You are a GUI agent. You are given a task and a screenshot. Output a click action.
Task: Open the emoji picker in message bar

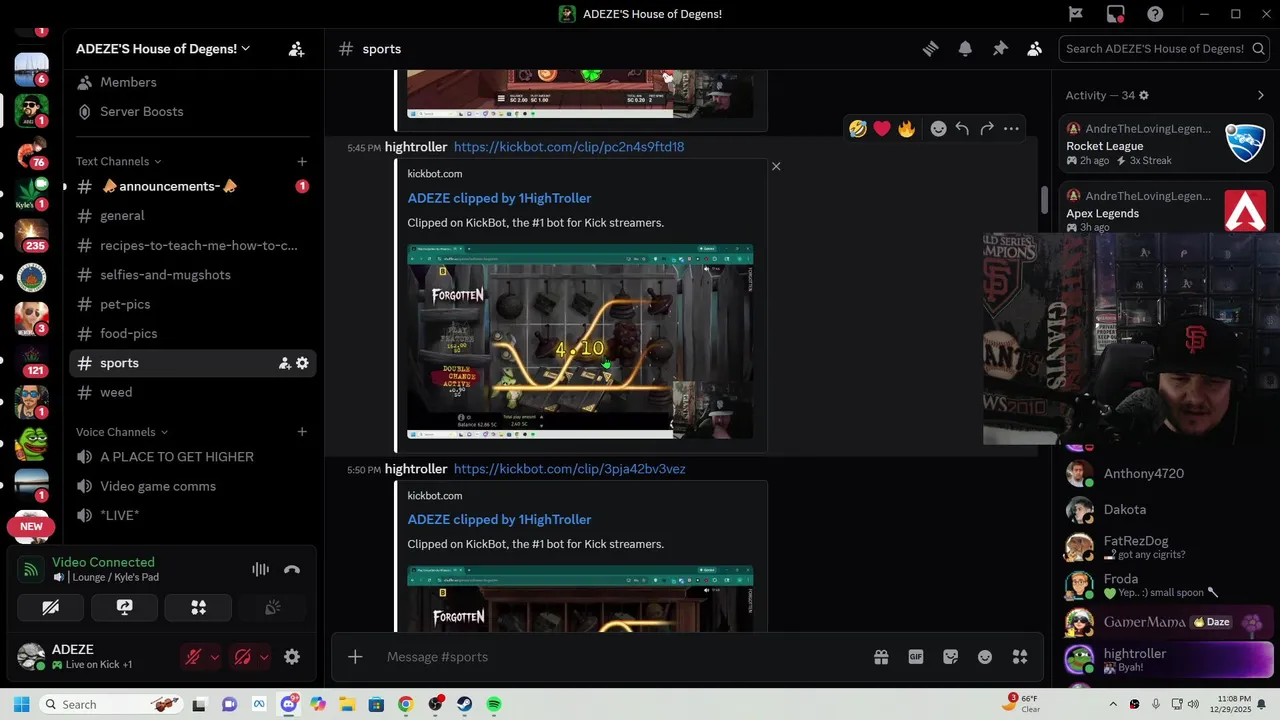(985, 657)
